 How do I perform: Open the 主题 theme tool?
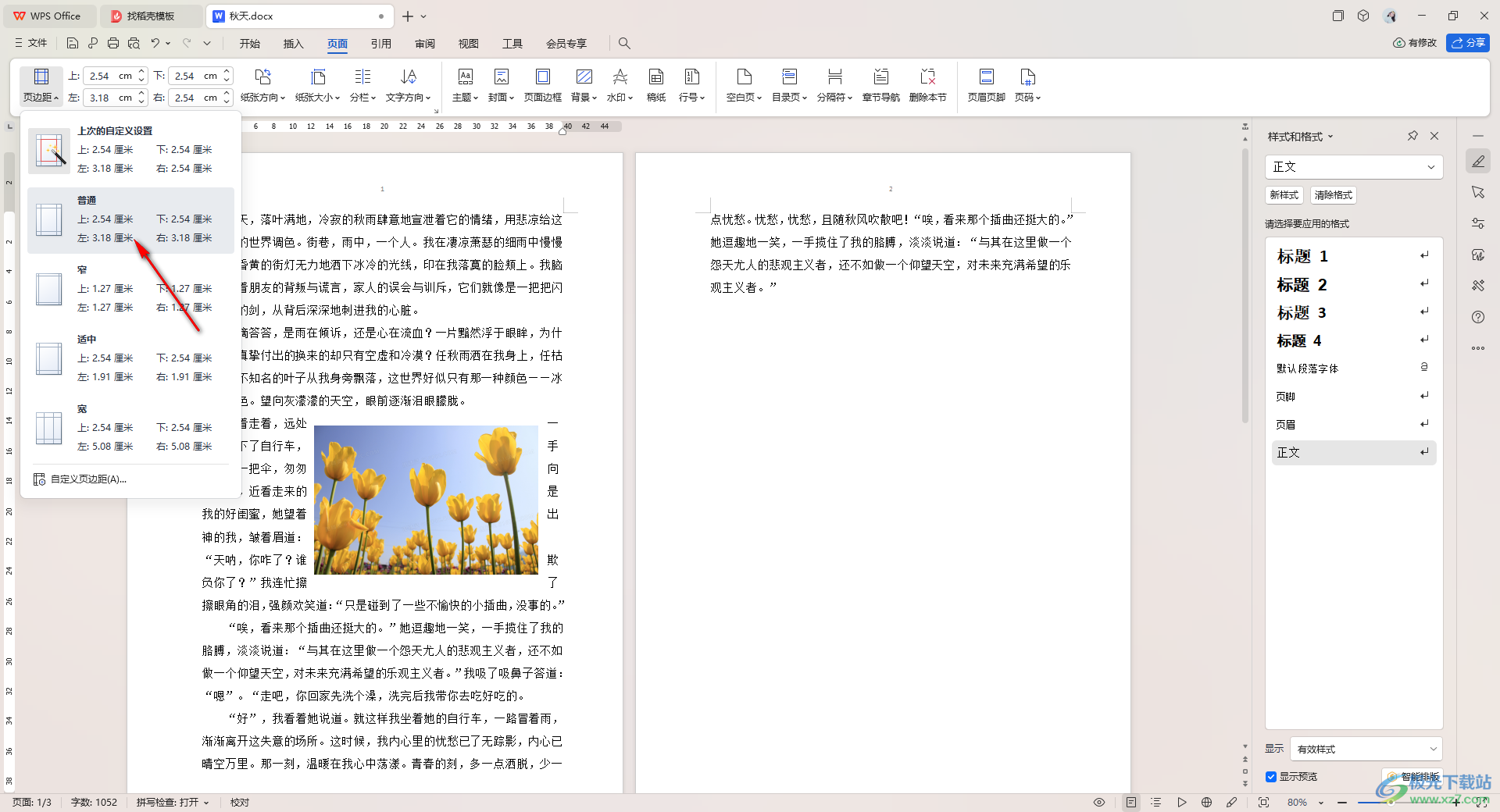coord(465,86)
